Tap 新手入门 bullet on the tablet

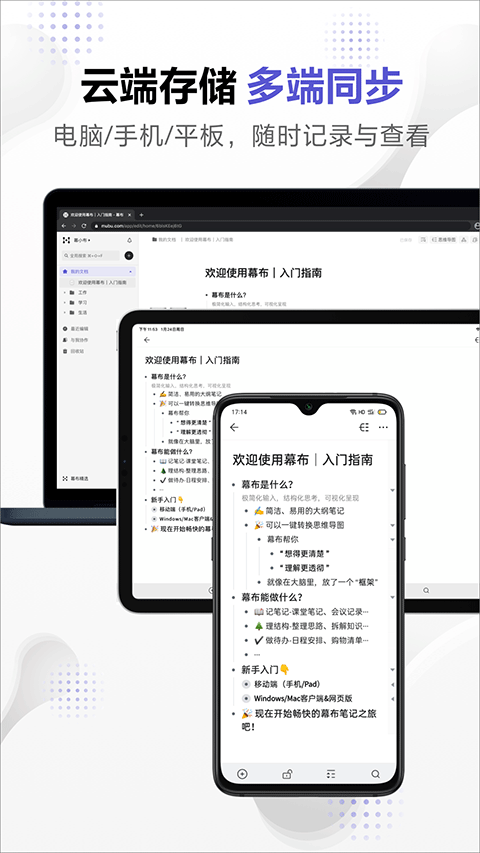point(168,499)
